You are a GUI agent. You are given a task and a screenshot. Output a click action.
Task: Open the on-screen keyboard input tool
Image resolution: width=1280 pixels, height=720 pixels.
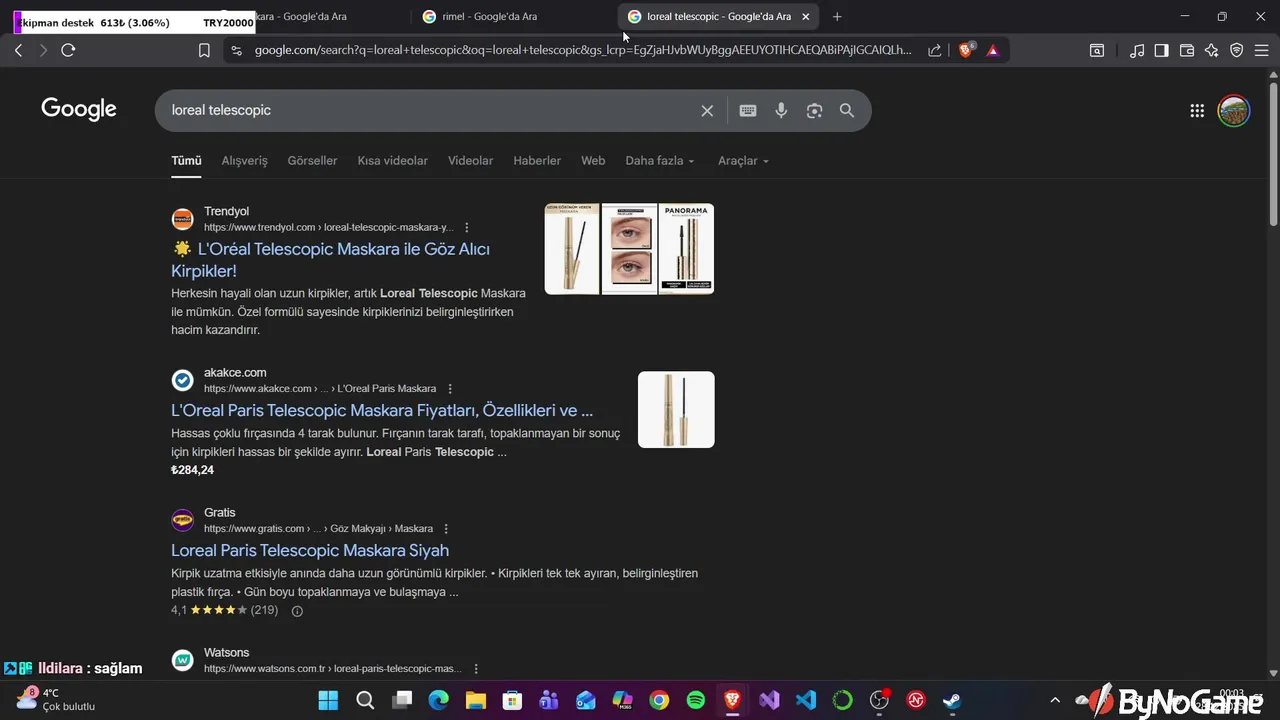click(x=748, y=111)
